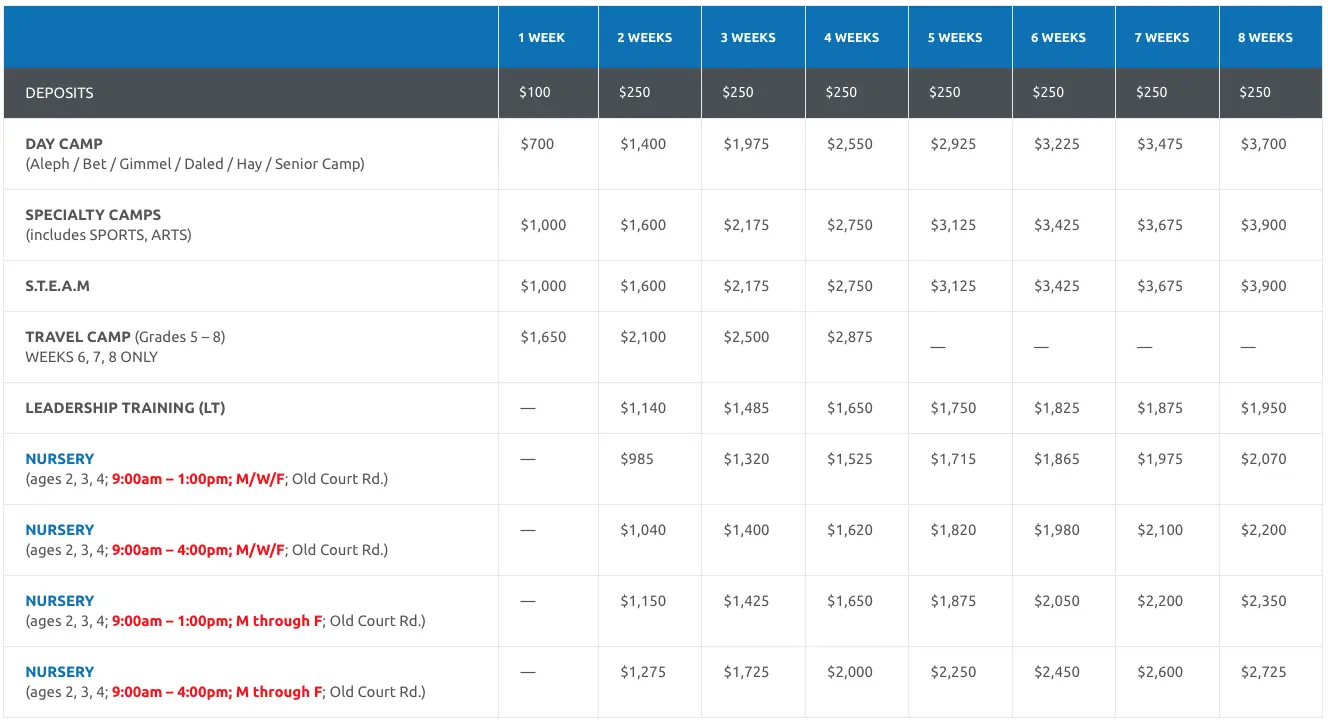Click Nursery 9:00am–4:00pm M through F link
Viewport: 1328px width, 722px height.
pyautogui.click(x=59, y=672)
